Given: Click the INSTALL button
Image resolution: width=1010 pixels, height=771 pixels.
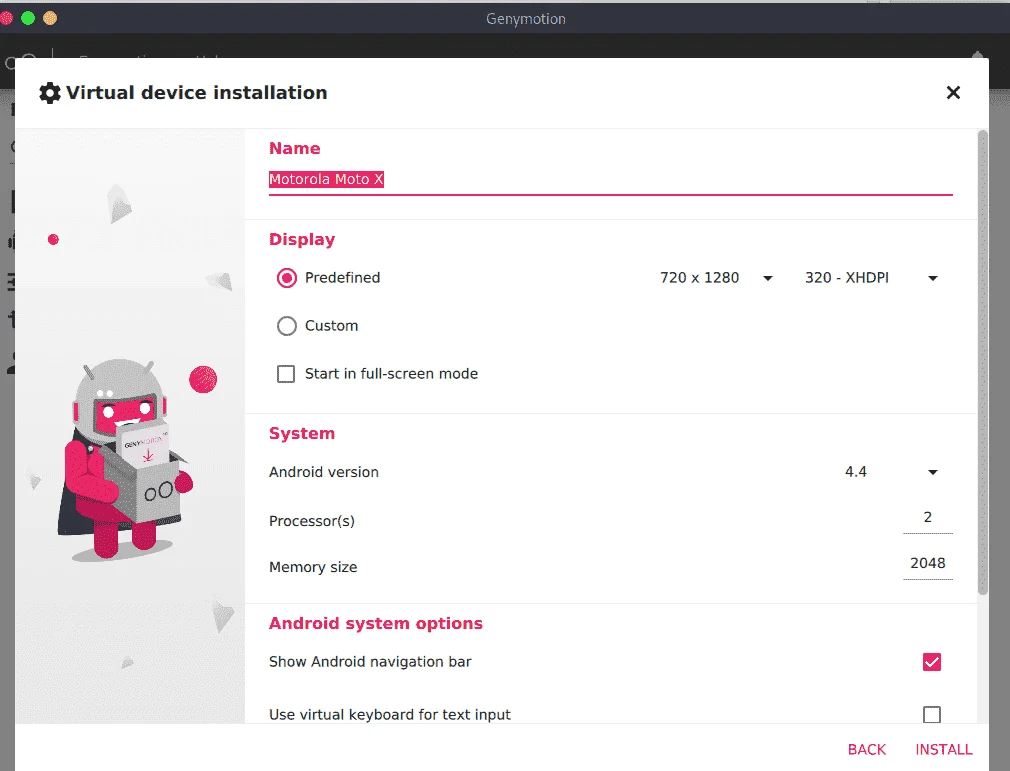Looking at the screenshot, I should coord(944,750).
